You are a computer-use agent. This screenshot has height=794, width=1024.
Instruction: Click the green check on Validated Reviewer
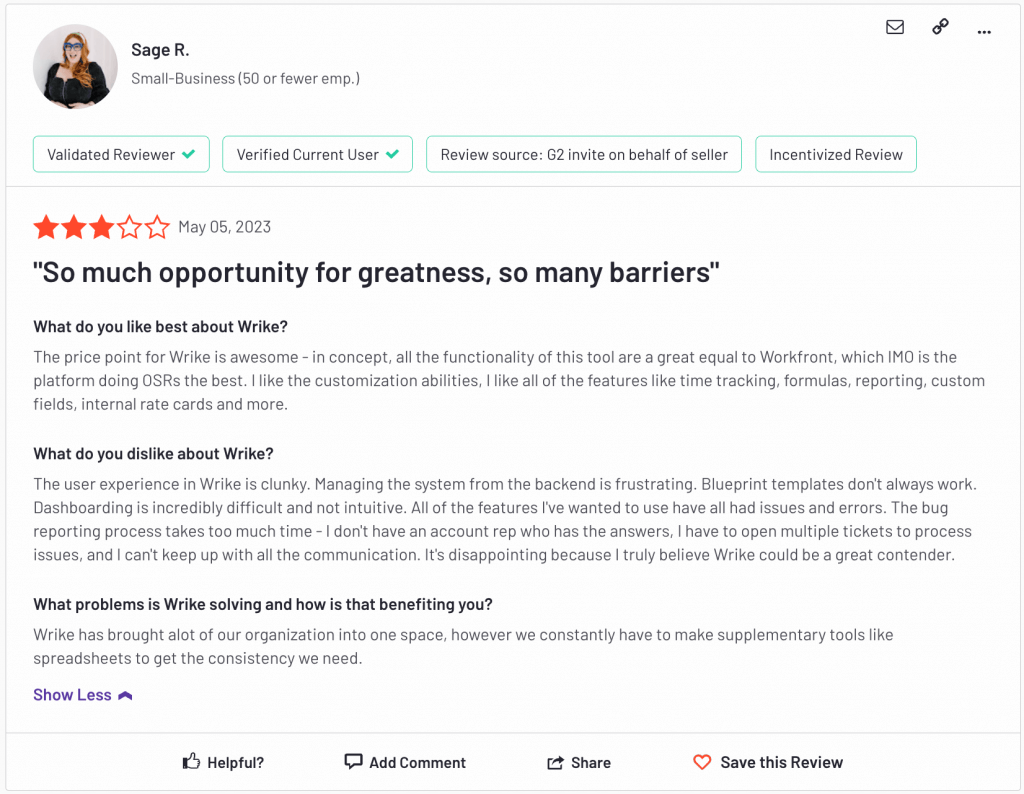coord(189,154)
